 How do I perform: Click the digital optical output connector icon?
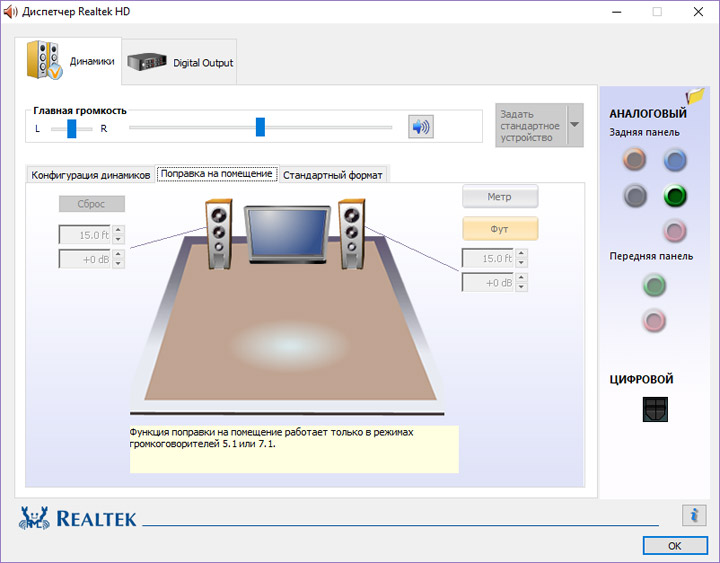(655, 409)
